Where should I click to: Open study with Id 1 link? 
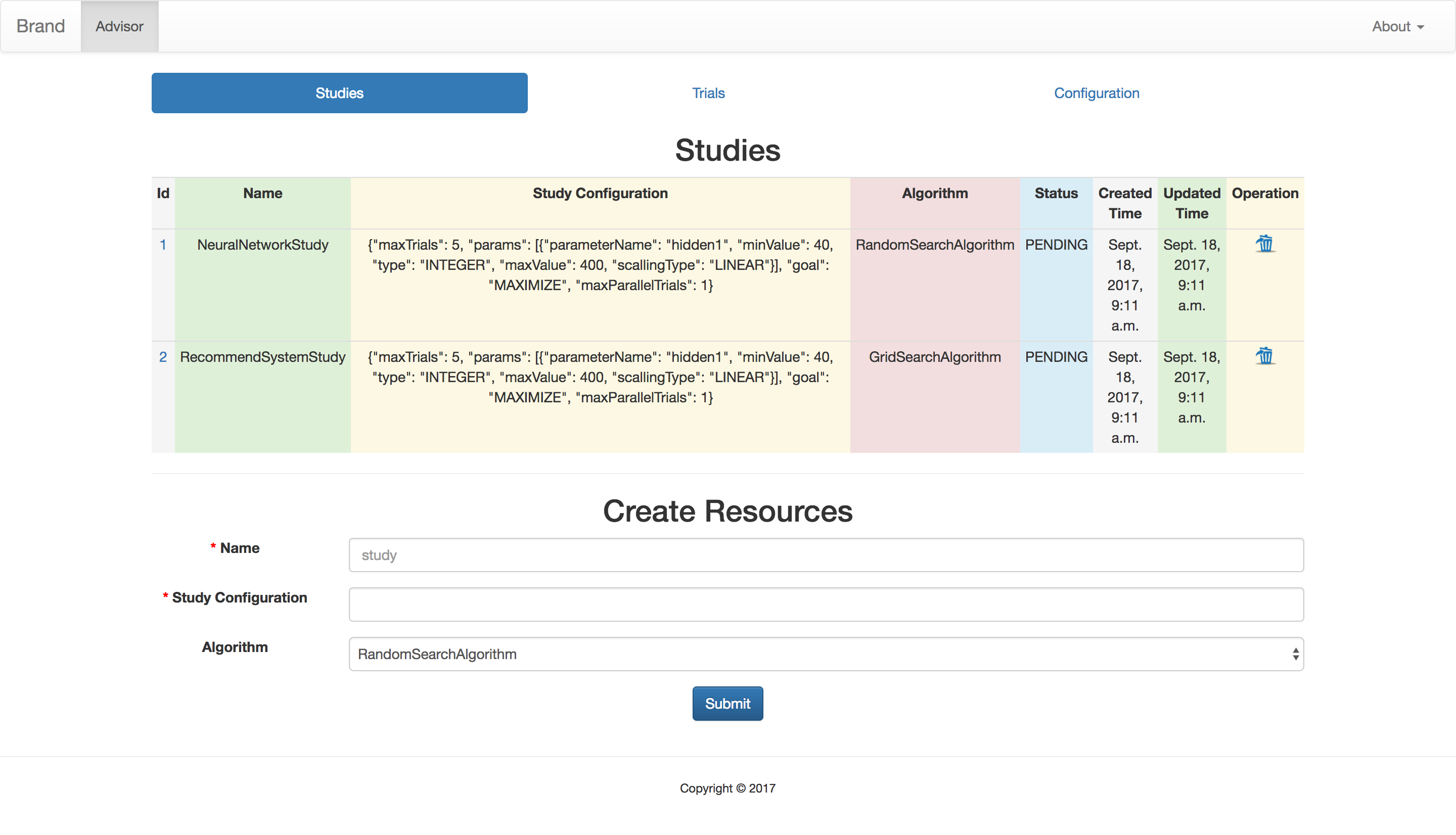(163, 245)
